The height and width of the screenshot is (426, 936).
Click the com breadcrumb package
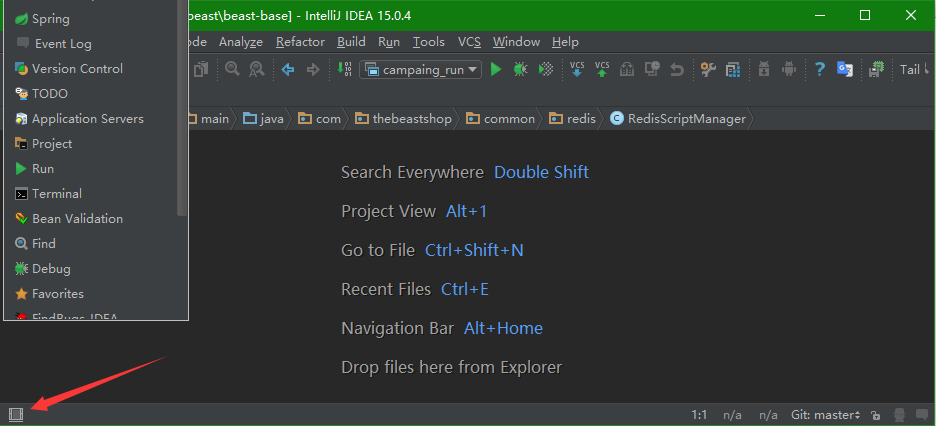319,119
